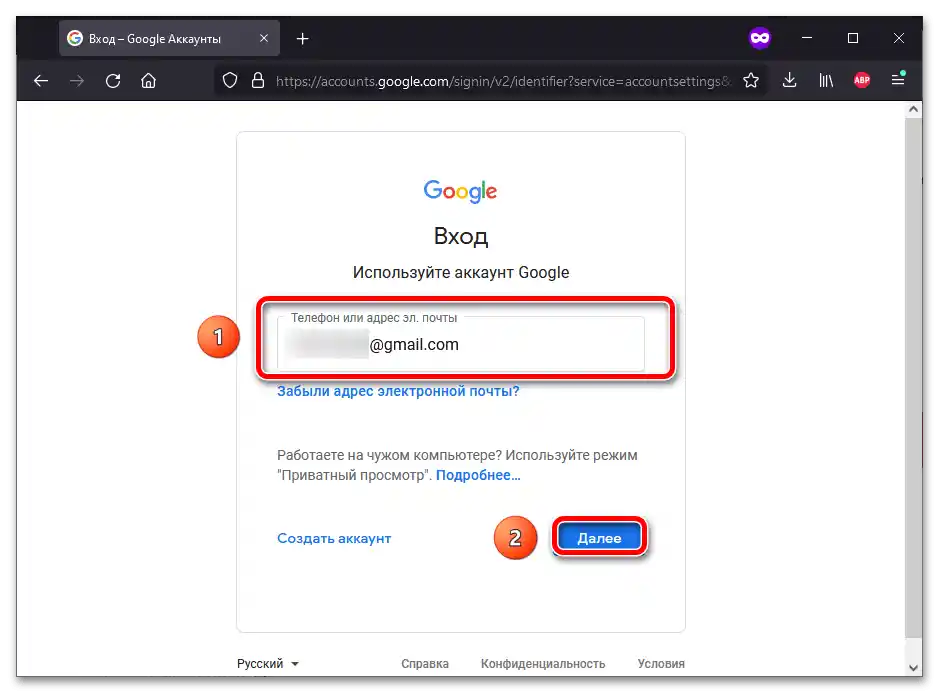Open the 'Подробнее…' link

[x=478, y=475]
